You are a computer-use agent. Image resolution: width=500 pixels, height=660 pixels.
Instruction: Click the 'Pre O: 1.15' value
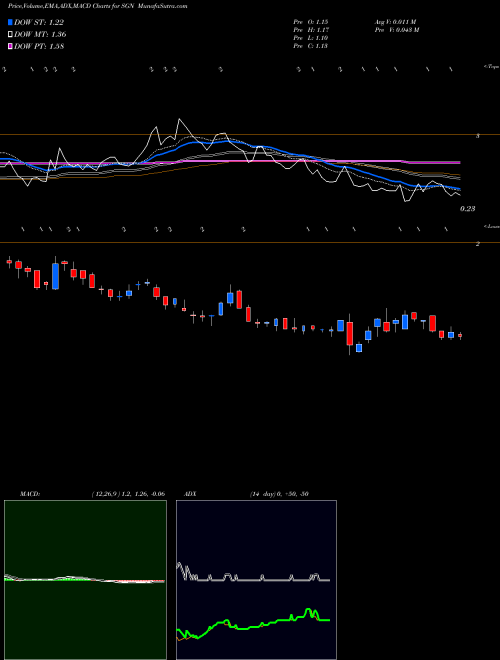[x=311, y=22]
